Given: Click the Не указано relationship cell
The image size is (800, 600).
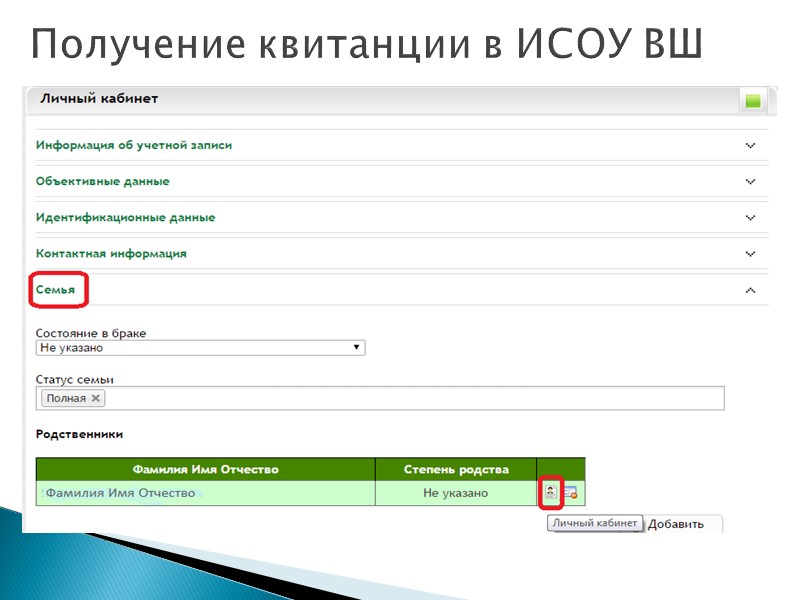Looking at the screenshot, I should 456,493.
